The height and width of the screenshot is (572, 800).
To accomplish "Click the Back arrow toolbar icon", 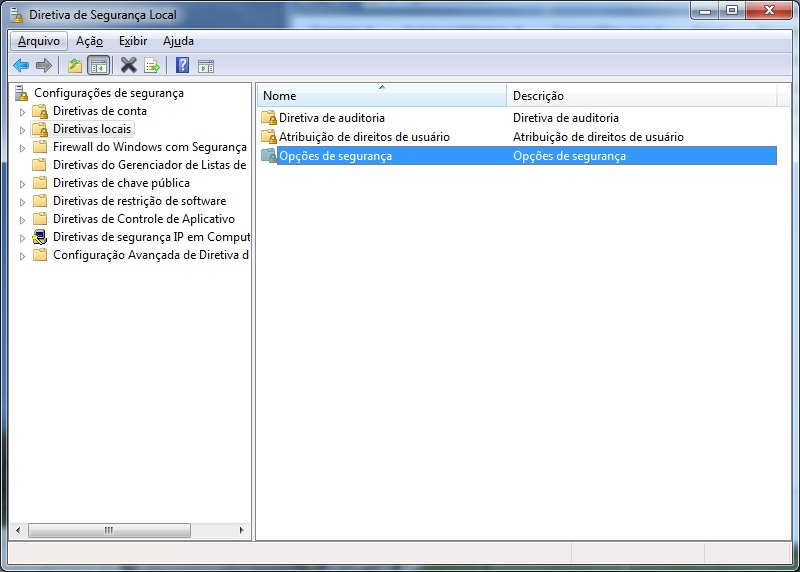I will click(21, 65).
